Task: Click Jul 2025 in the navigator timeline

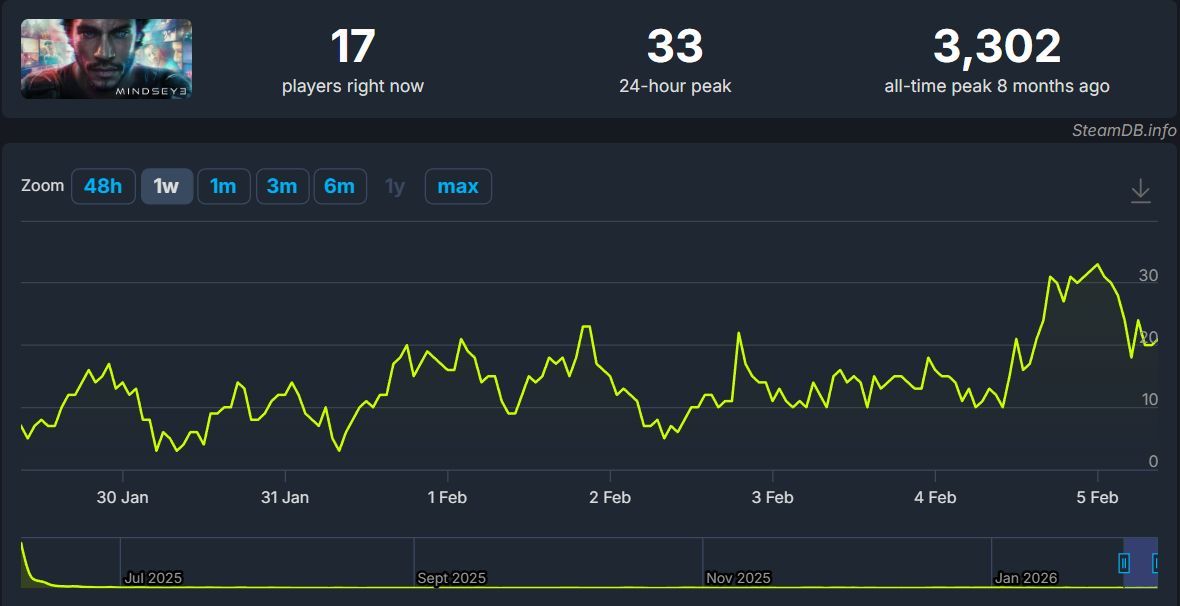Action: 153,578
